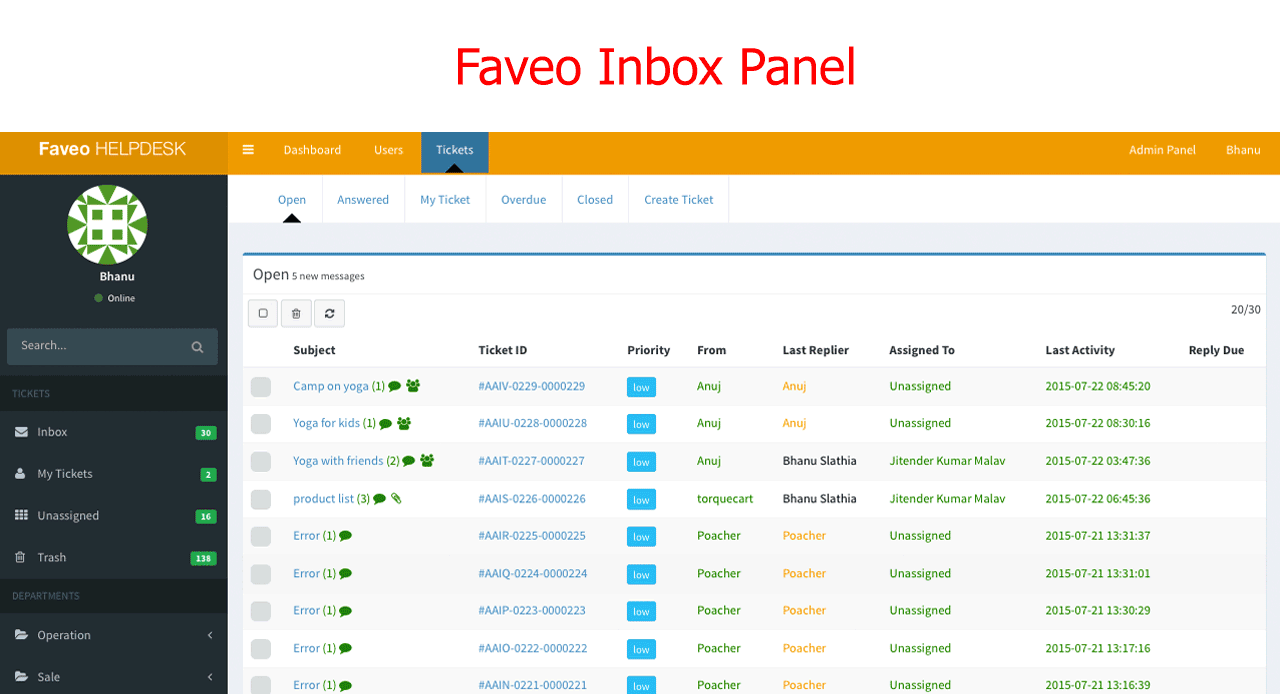The height and width of the screenshot is (694, 1280).
Task: Click the Create Ticket link
Action: [x=678, y=200]
